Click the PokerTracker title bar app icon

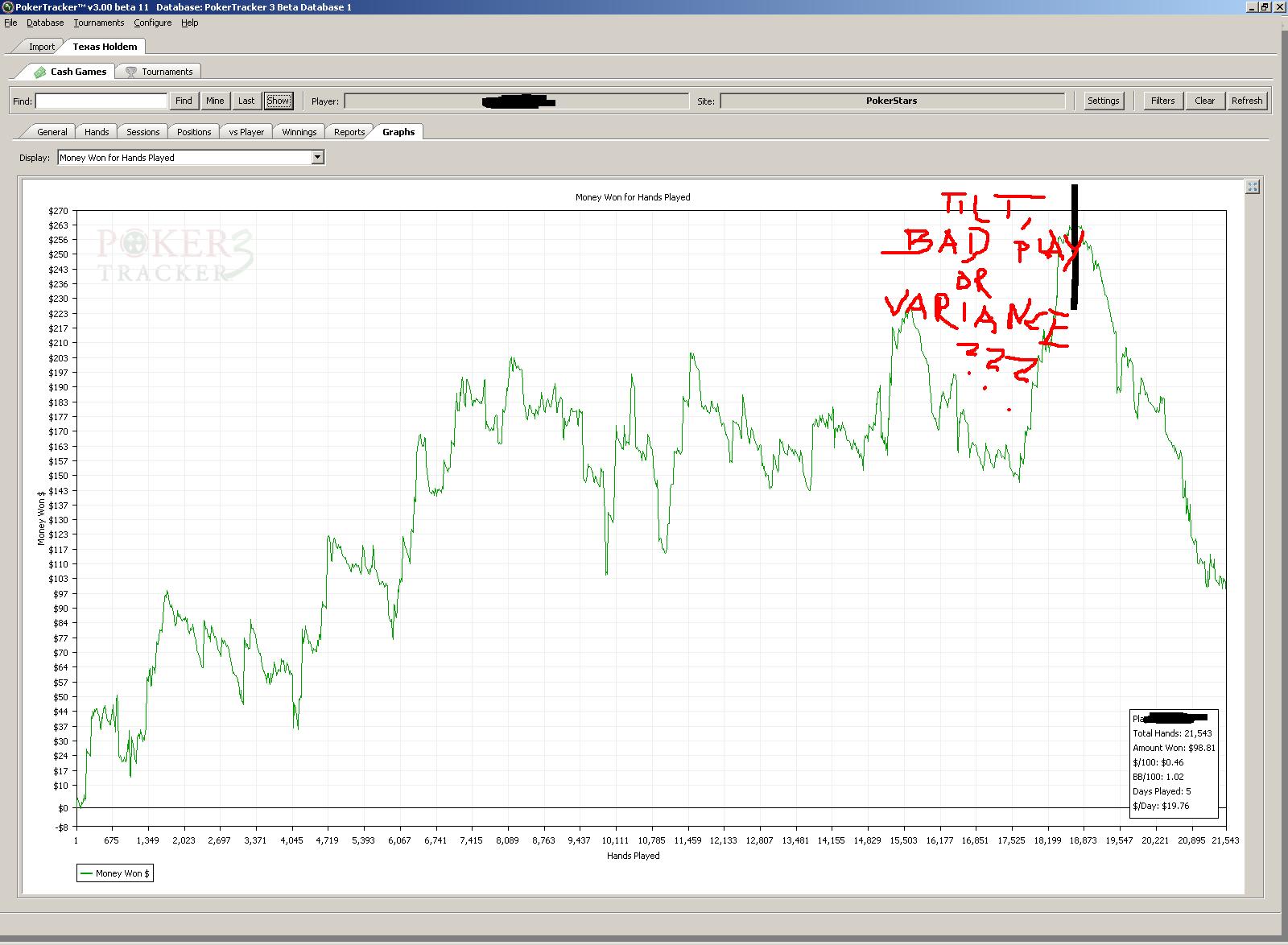[8, 6]
